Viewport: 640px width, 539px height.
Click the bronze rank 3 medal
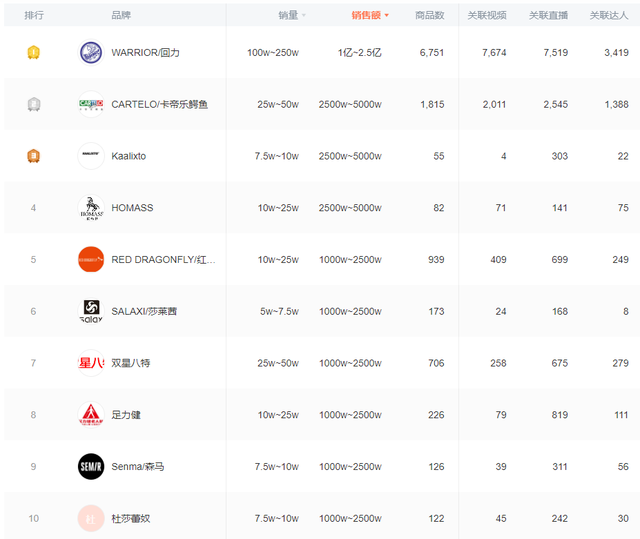33,156
